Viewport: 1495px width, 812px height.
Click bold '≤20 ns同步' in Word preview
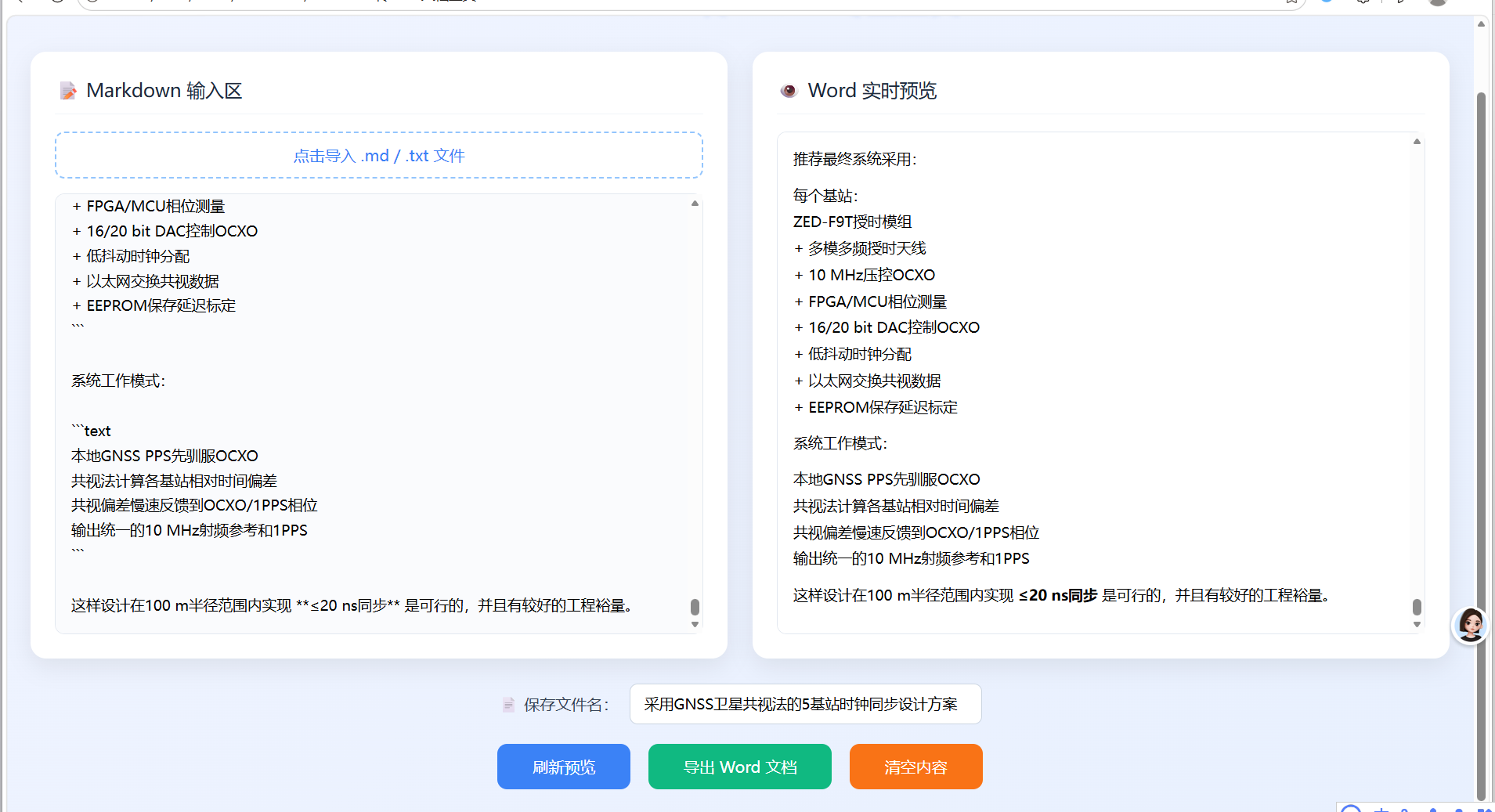pos(1058,595)
